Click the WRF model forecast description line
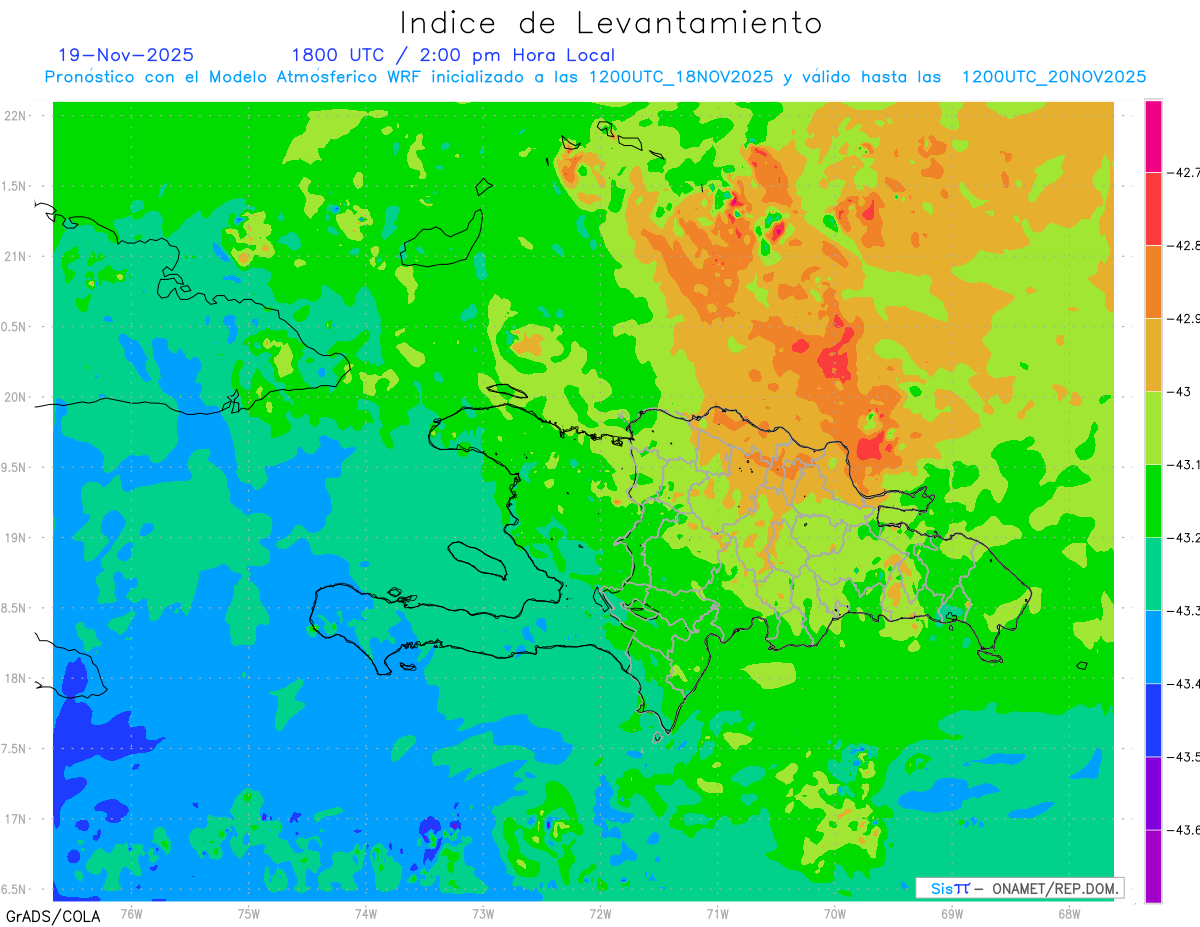The height and width of the screenshot is (927, 1200). (595, 77)
